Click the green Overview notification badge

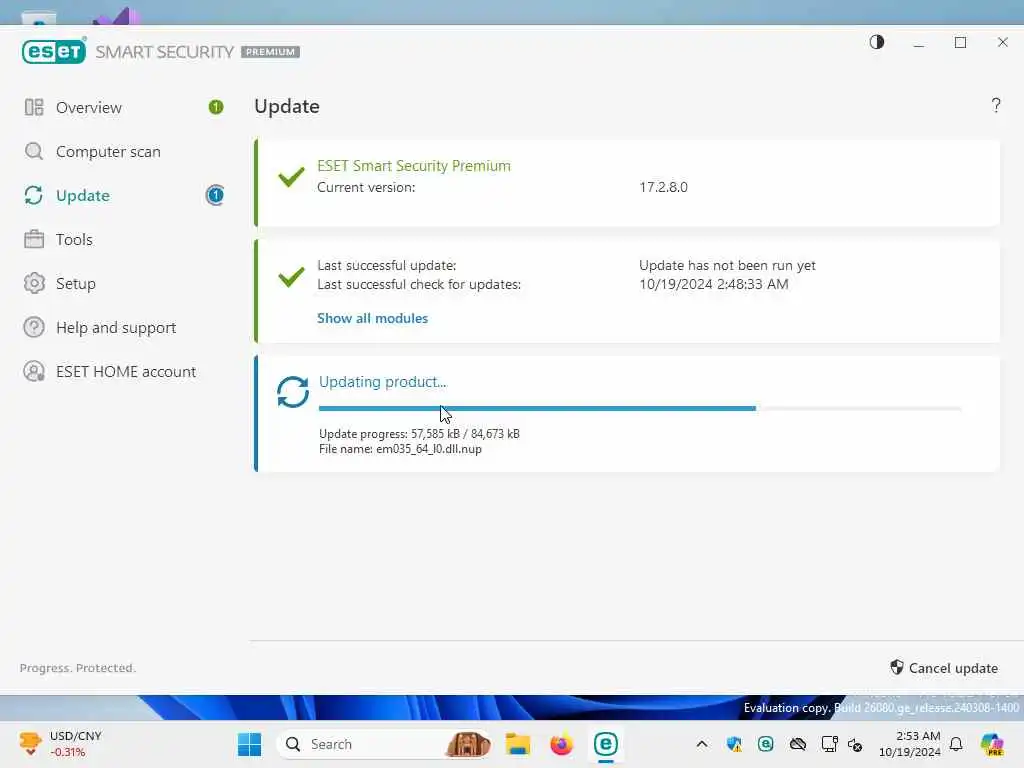(x=216, y=107)
